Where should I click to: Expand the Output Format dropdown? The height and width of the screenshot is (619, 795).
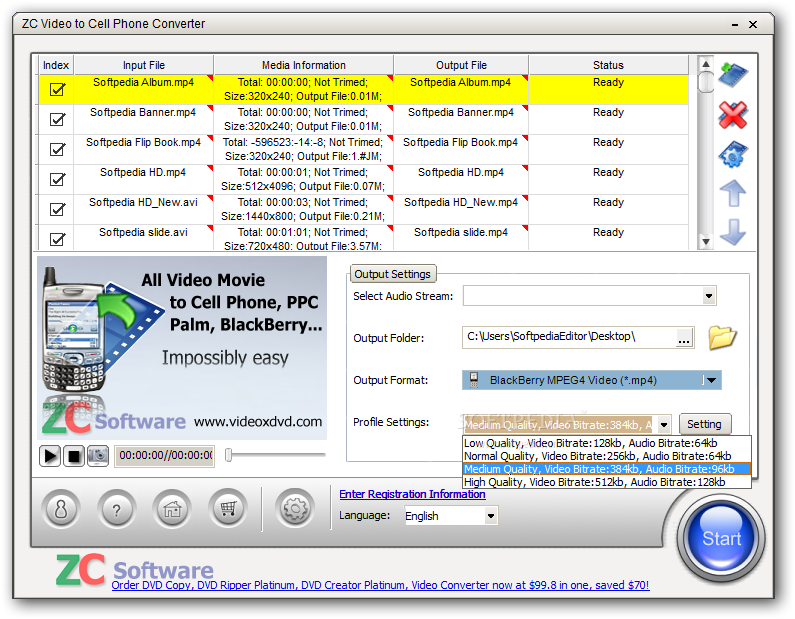coord(711,380)
